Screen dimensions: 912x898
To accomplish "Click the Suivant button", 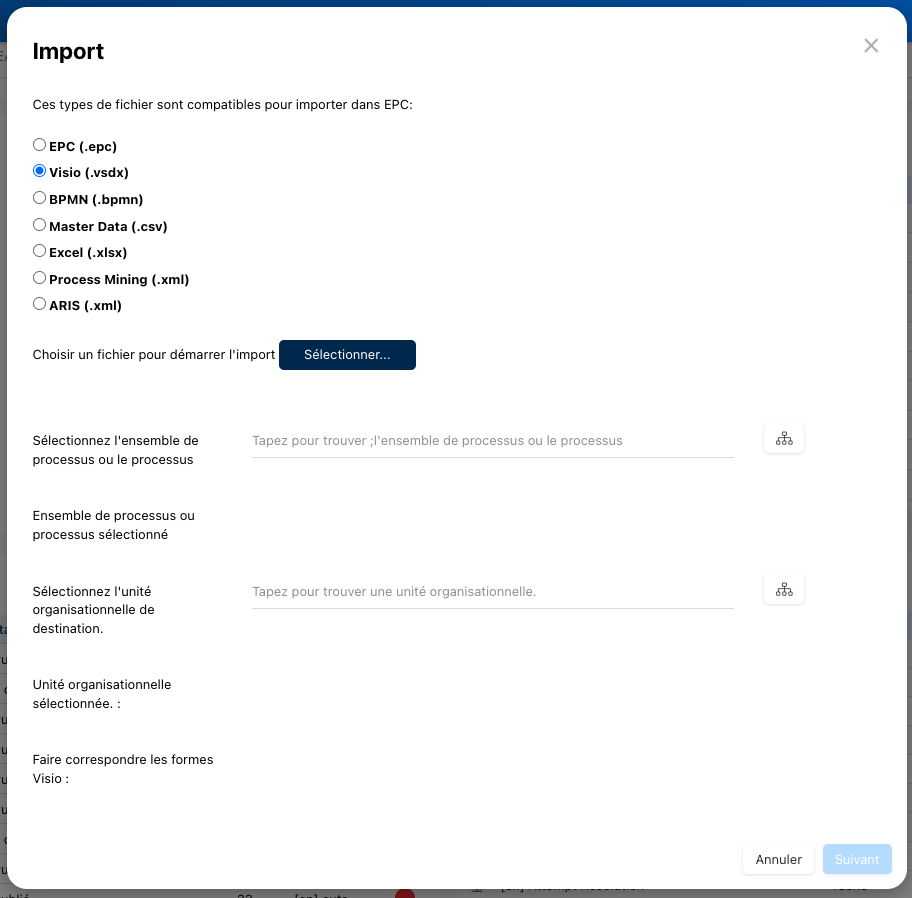I will pos(857,859).
